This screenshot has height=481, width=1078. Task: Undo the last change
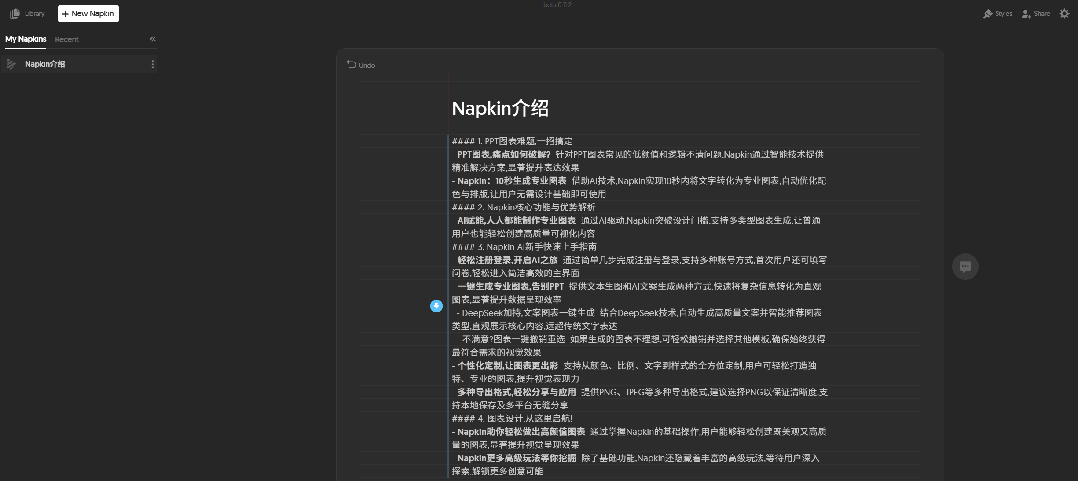[x=361, y=65]
